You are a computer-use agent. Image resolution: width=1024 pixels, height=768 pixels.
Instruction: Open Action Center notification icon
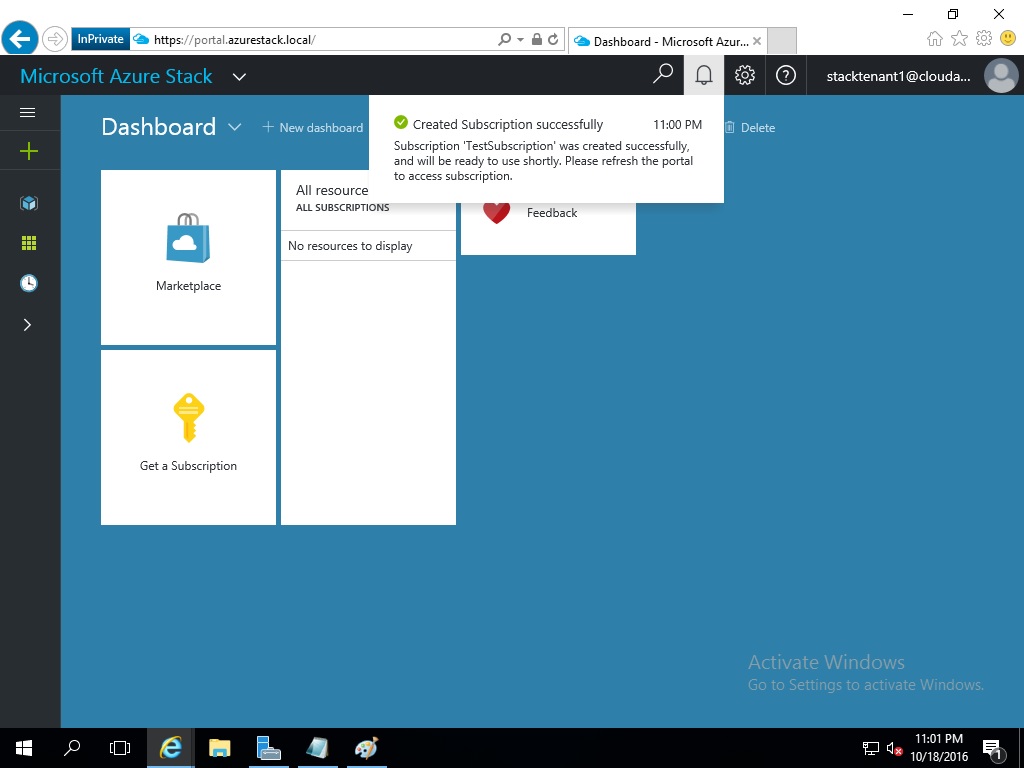click(x=992, y=748)
